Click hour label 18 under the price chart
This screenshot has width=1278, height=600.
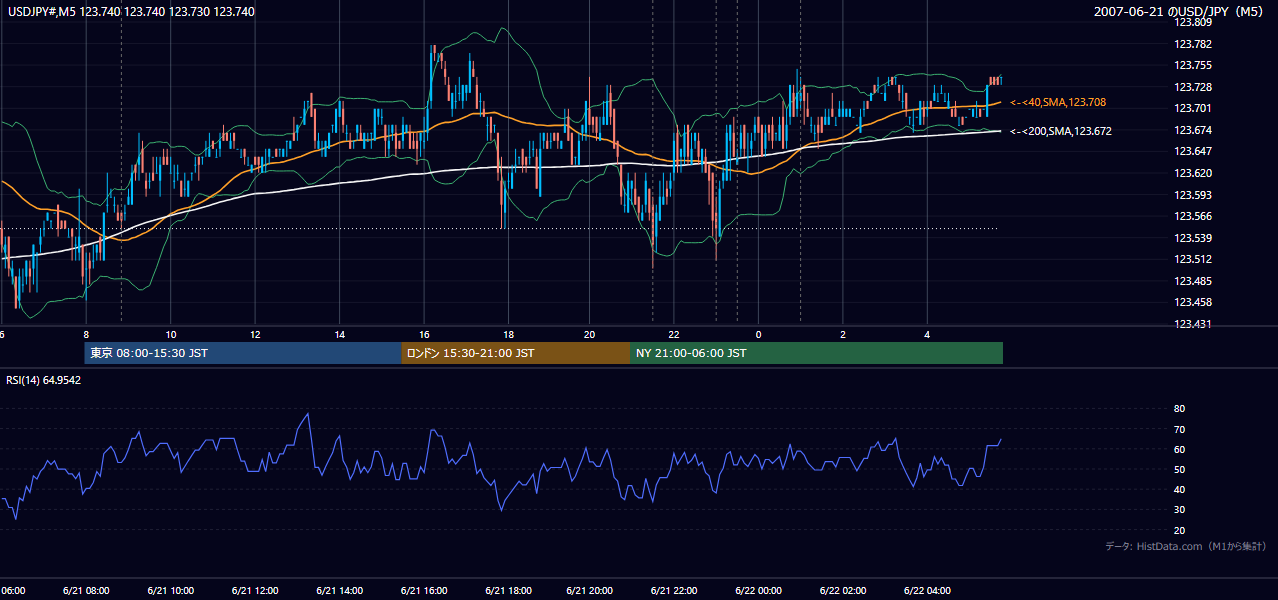click(508, 334)
